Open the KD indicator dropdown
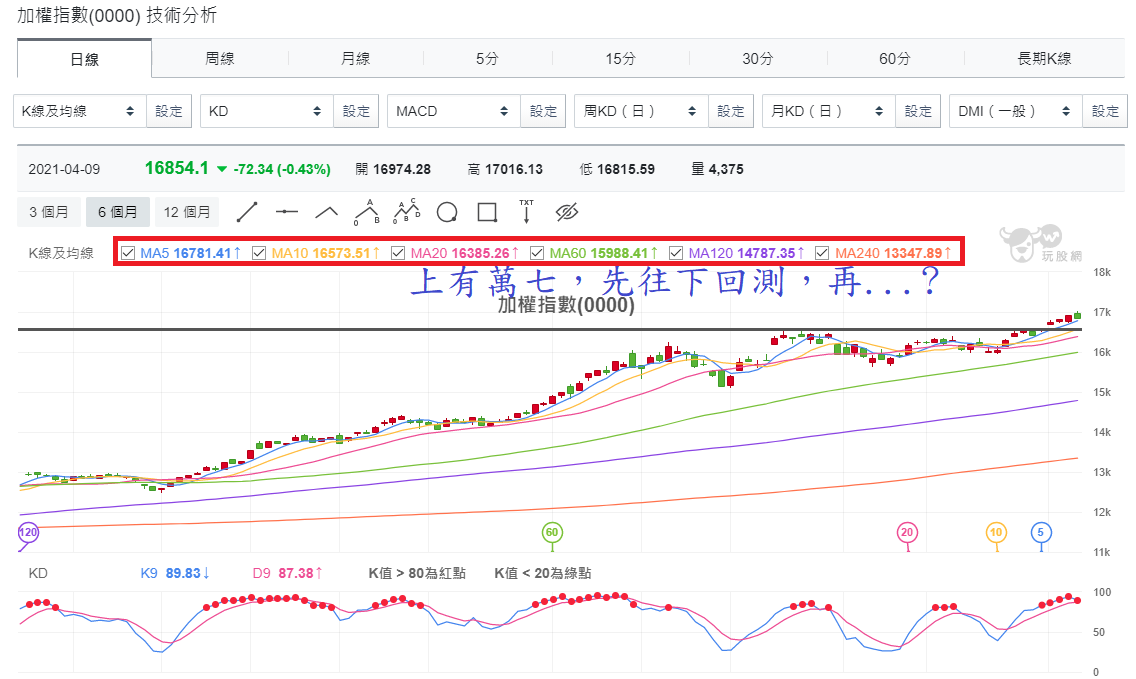Image resolution: width=1136 pixels, height=679 pixels. pyautogui.click(x=267, y=111)
